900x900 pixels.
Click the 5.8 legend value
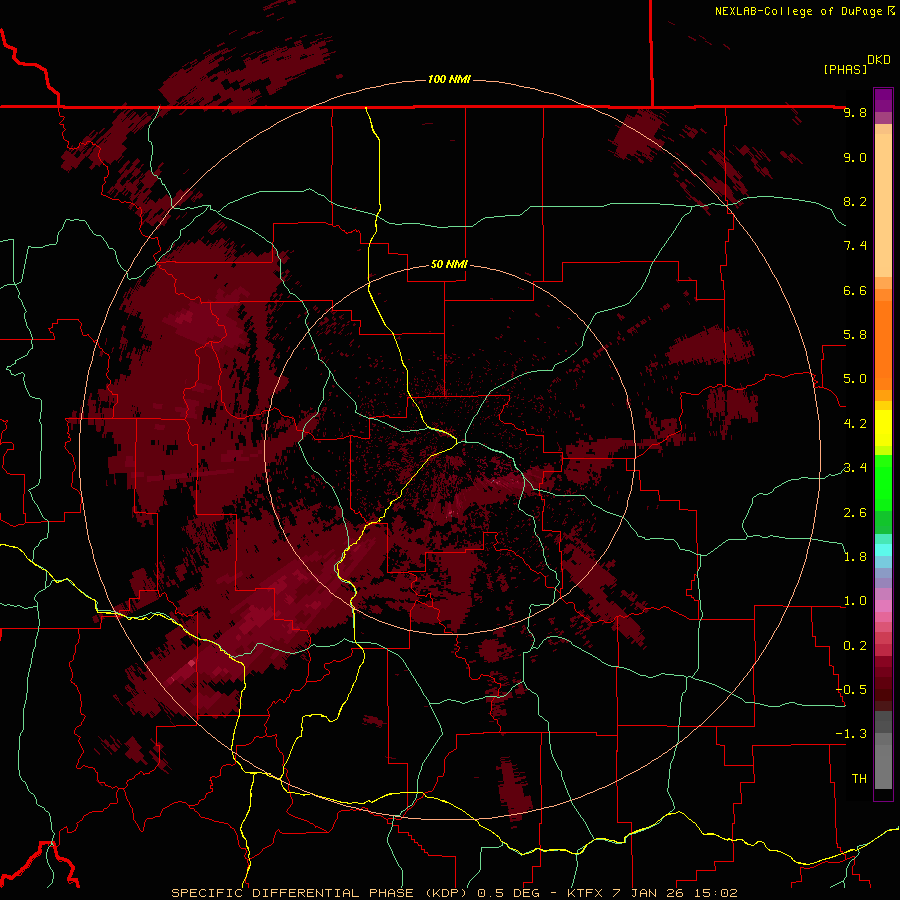[x=855, y=335]
